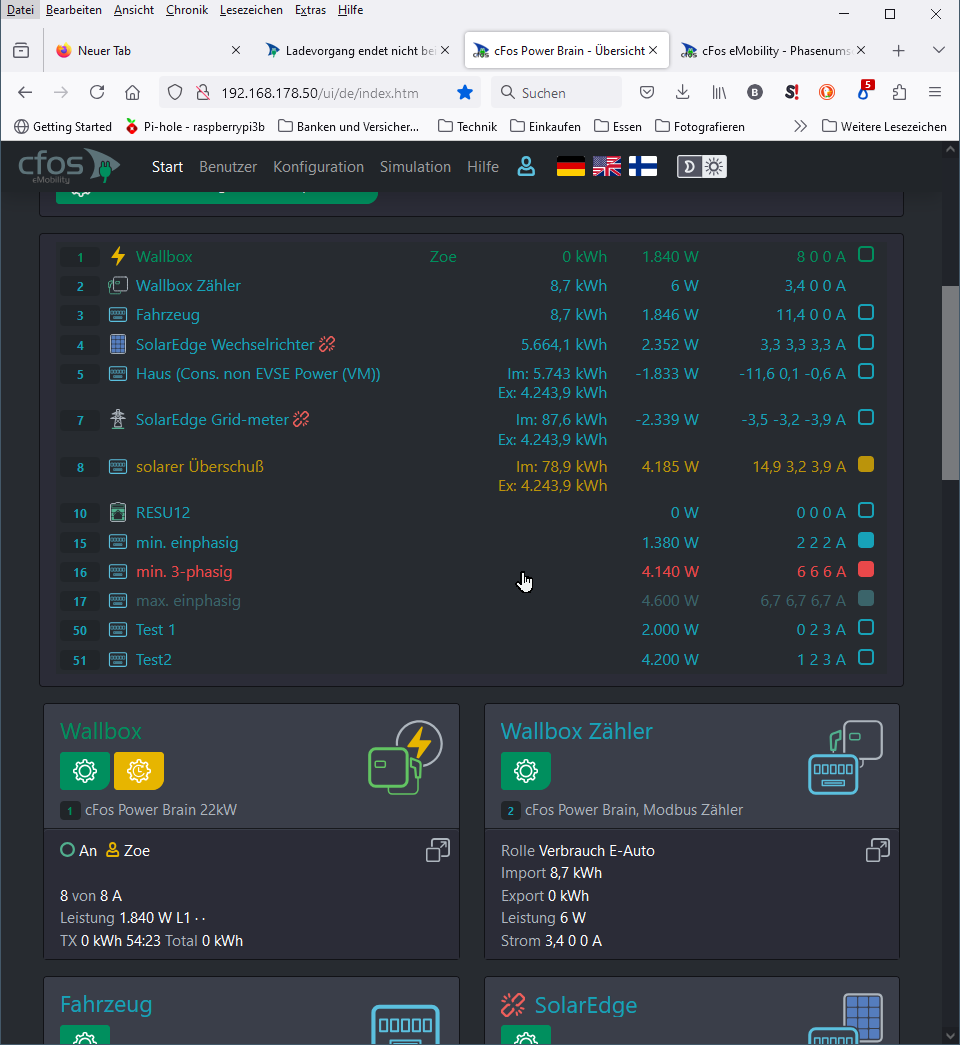This screenshot has height=1045, width=960.
Task: Enable checkbox in the Test2 row
Action: coord(866,658)
